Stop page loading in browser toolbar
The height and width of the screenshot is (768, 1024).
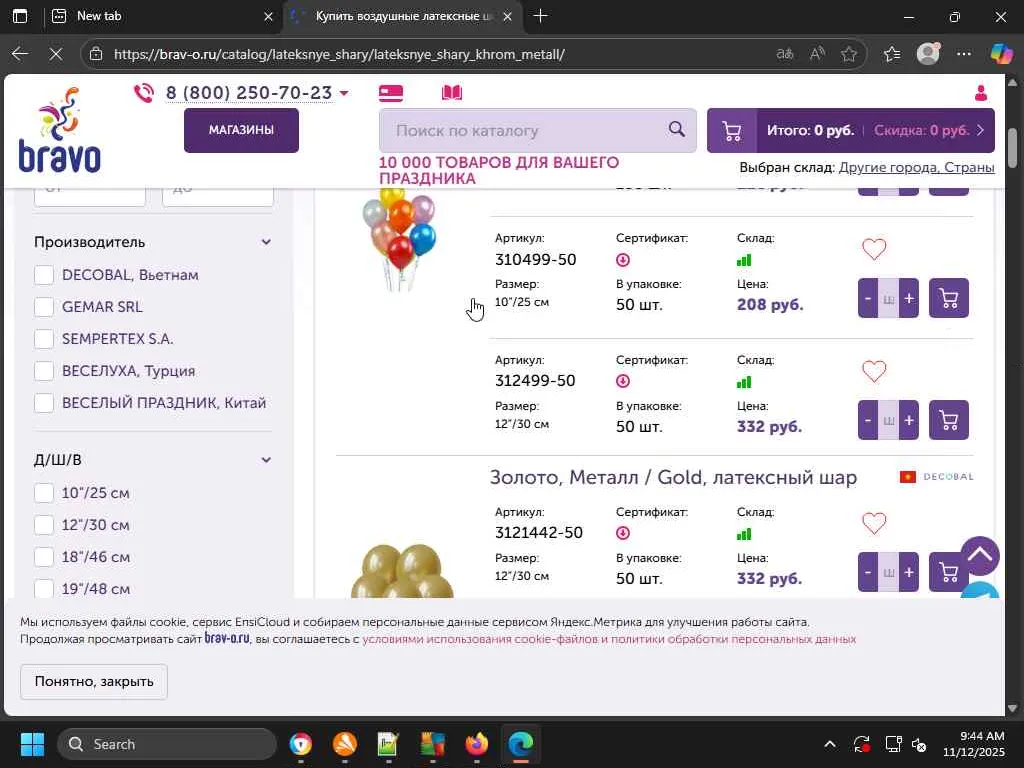tap(56, 54)
